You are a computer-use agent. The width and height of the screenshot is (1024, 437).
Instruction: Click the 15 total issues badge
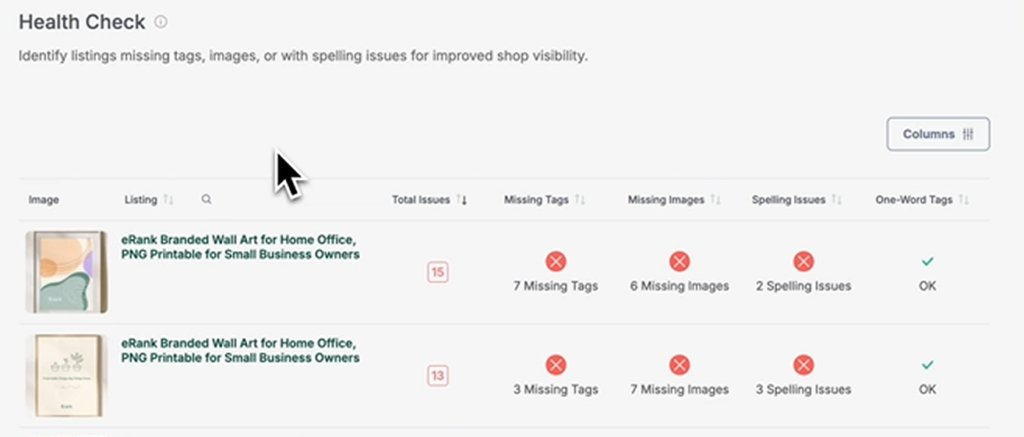click(437, 272)
